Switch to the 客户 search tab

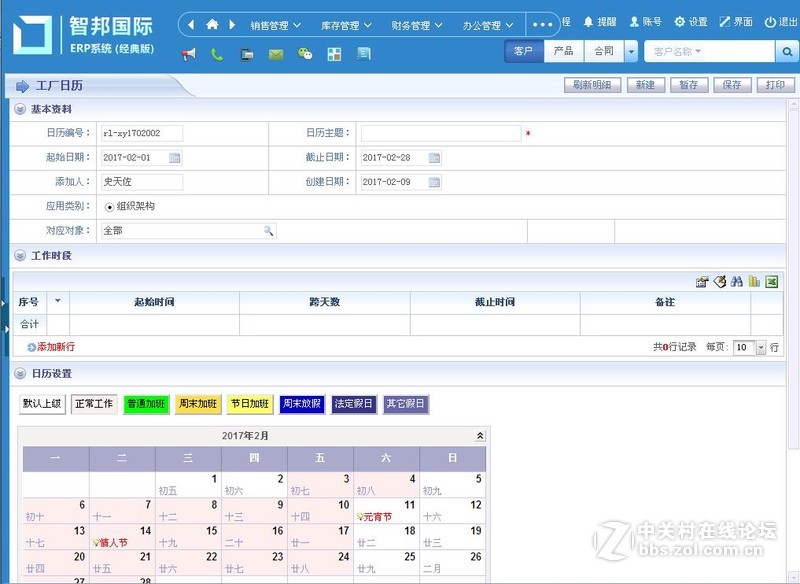click(x=523, y=52)
